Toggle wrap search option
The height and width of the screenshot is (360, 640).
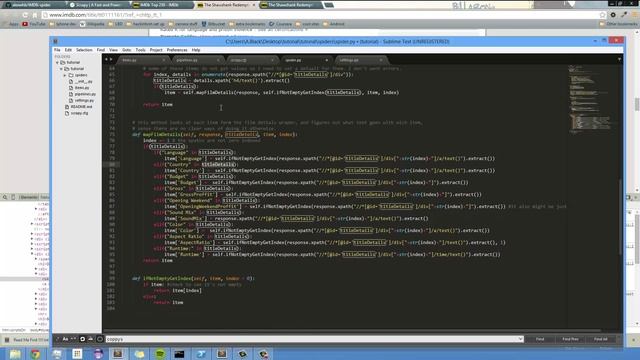82,339
